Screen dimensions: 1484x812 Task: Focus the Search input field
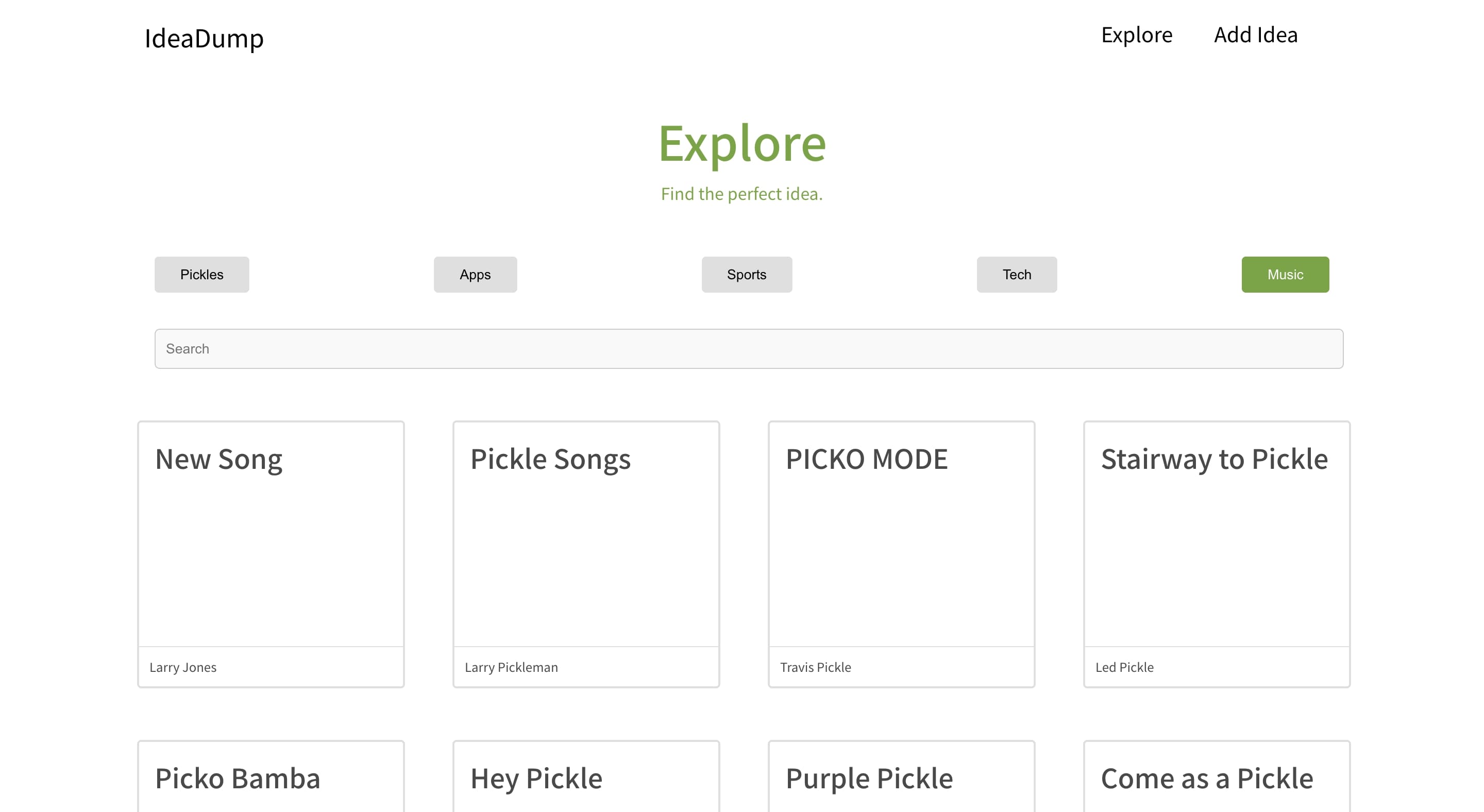pos(749,349)
